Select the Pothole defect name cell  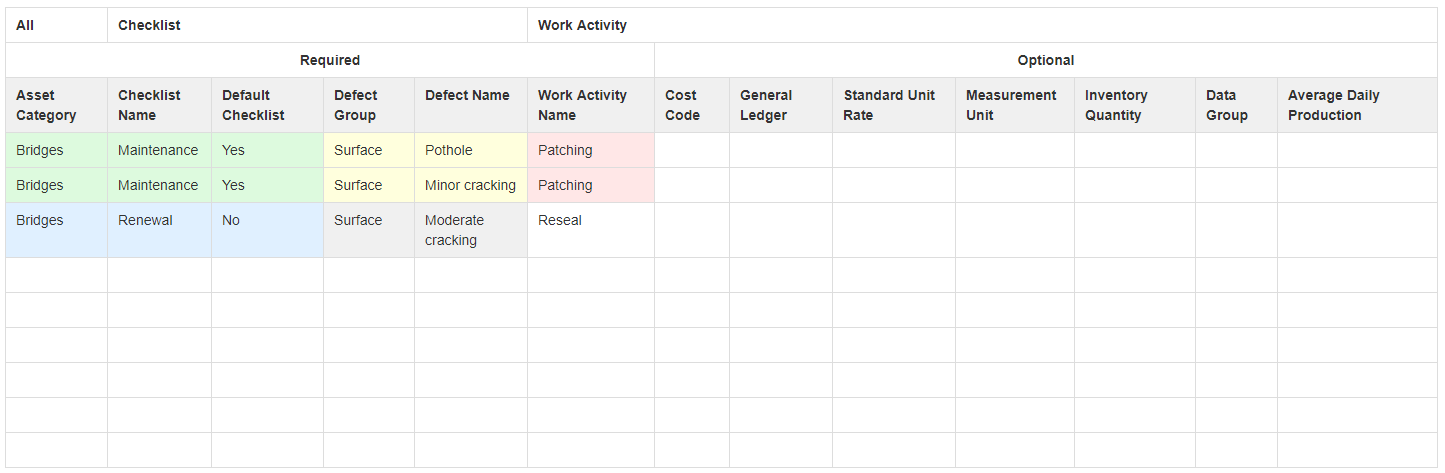[470, 150]
